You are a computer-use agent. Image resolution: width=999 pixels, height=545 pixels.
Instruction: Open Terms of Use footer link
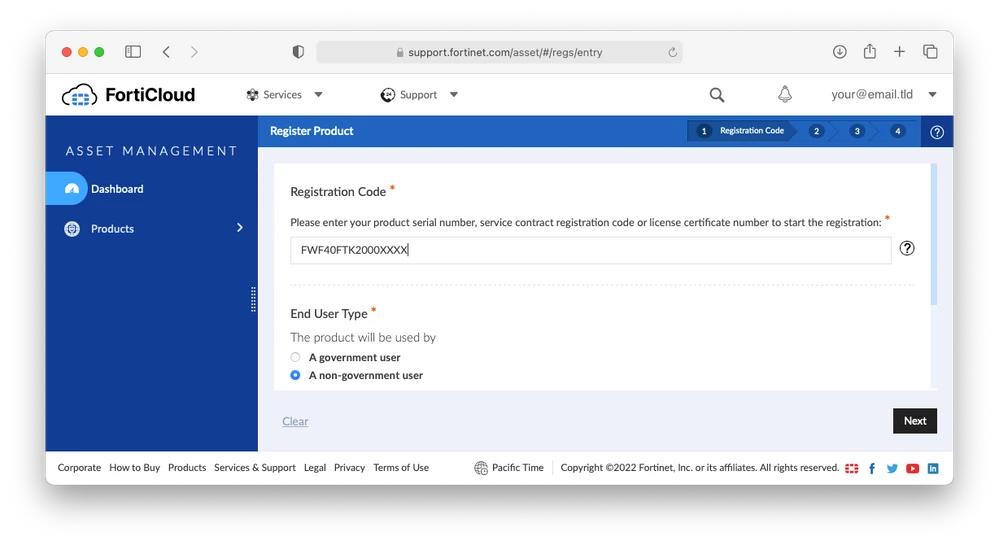click(x=401, y=467)
